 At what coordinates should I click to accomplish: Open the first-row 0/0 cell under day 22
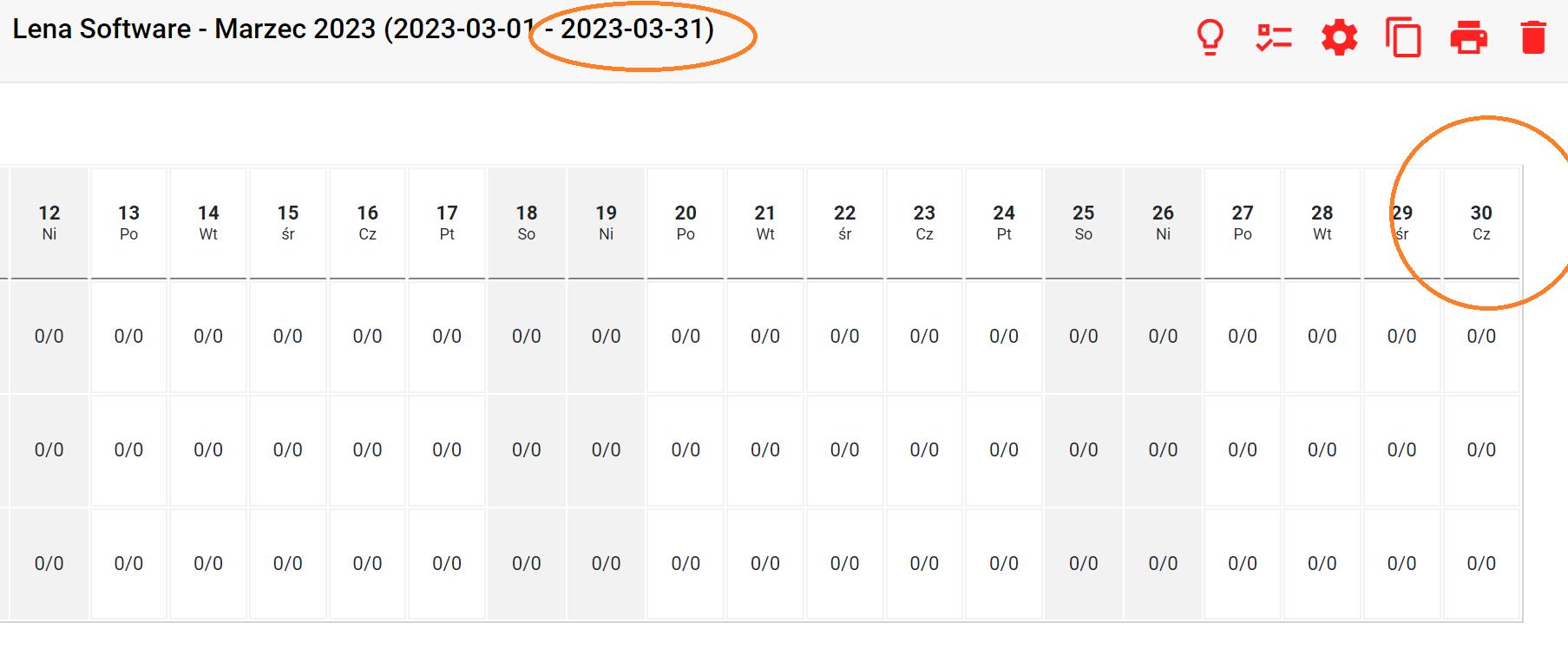pos(845,336)
